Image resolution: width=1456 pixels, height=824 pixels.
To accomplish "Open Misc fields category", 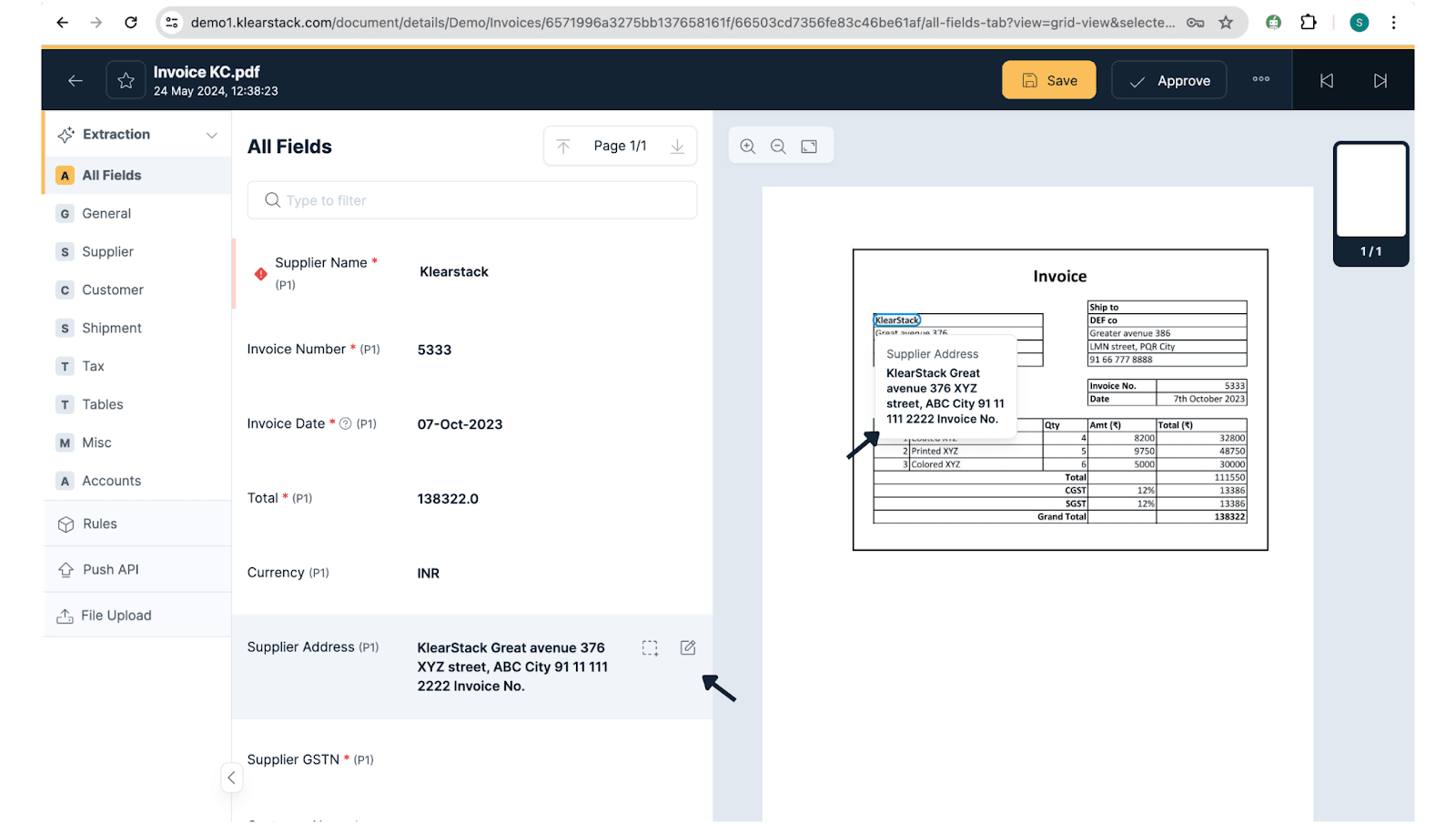I will [x=137, y=443].
